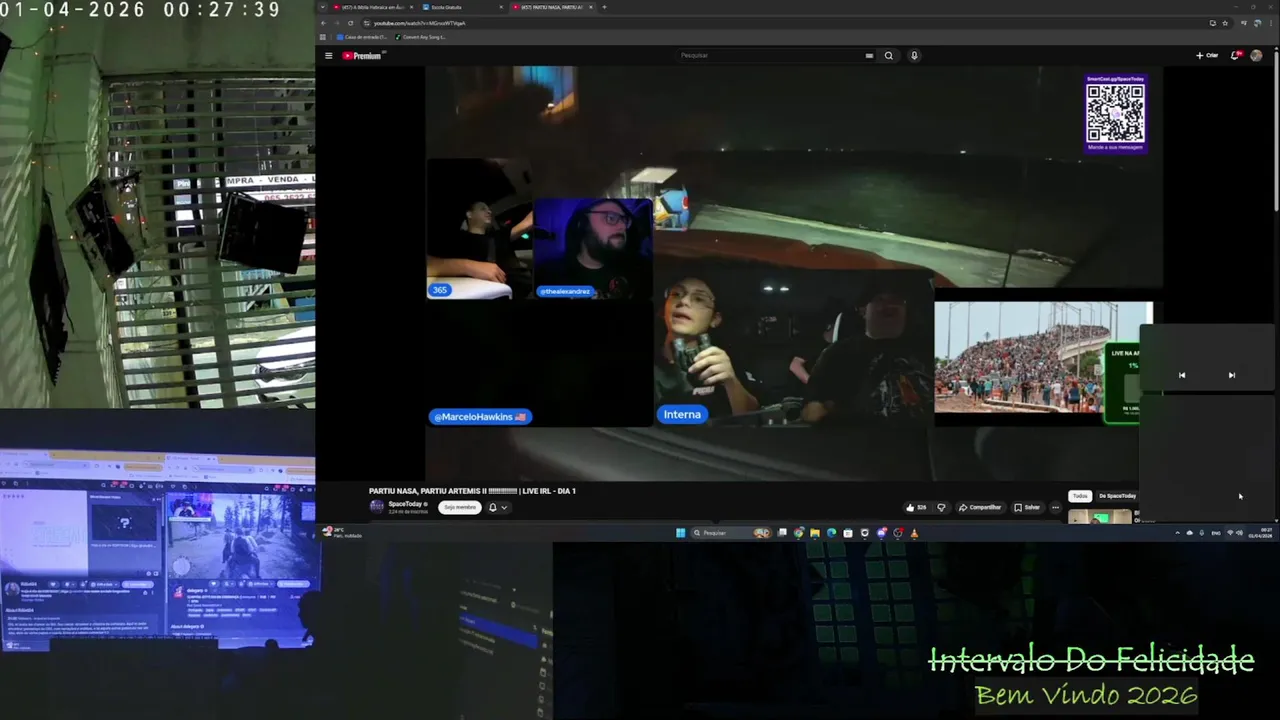Click the '@thealexandrez' name tag in video
1280x720 pixels.
pos(565,291)
